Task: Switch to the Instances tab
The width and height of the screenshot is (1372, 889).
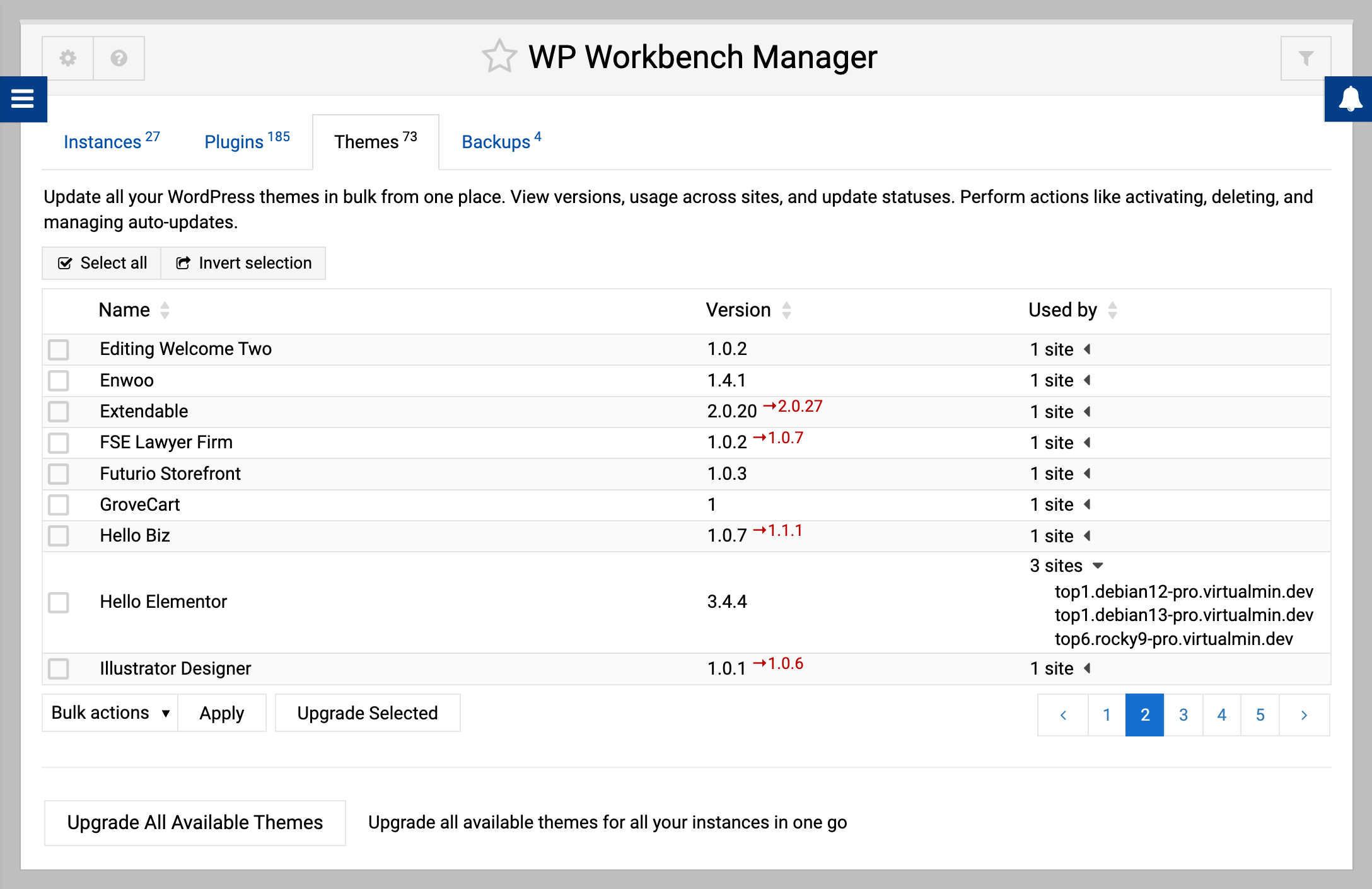Action: pyautogui.click(x=112, y=141)
